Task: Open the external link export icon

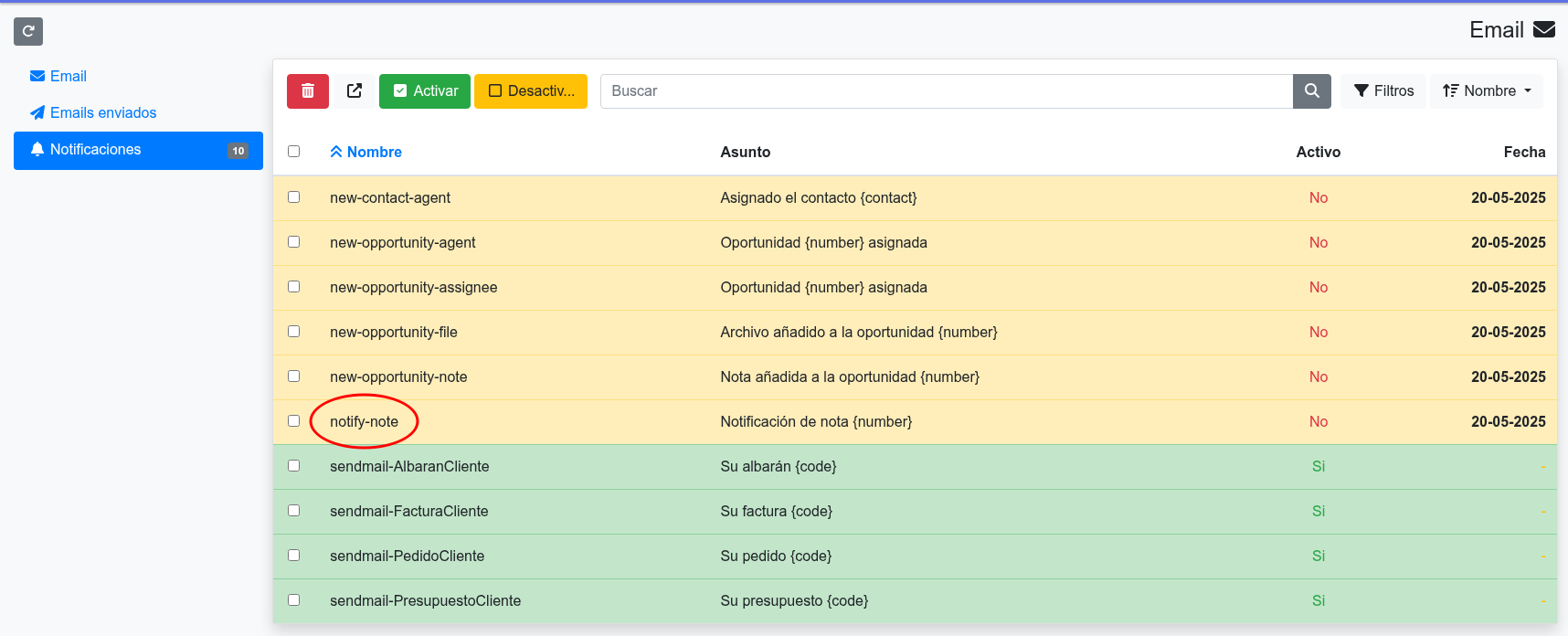Action: pos(355,91)
